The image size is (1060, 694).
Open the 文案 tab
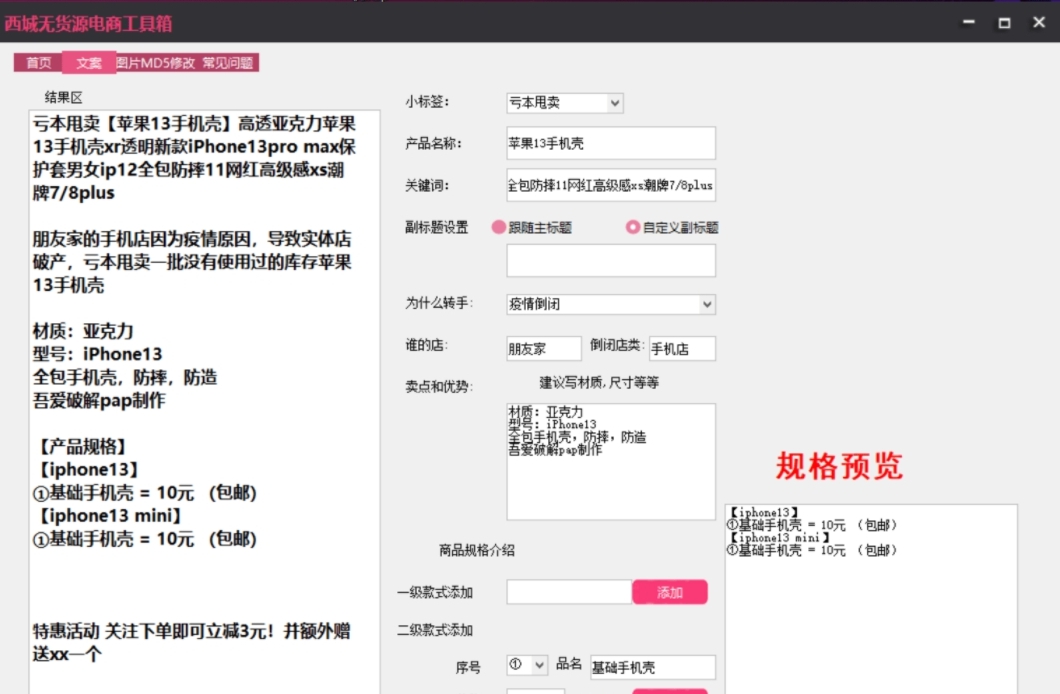click(x=89, y=63)
